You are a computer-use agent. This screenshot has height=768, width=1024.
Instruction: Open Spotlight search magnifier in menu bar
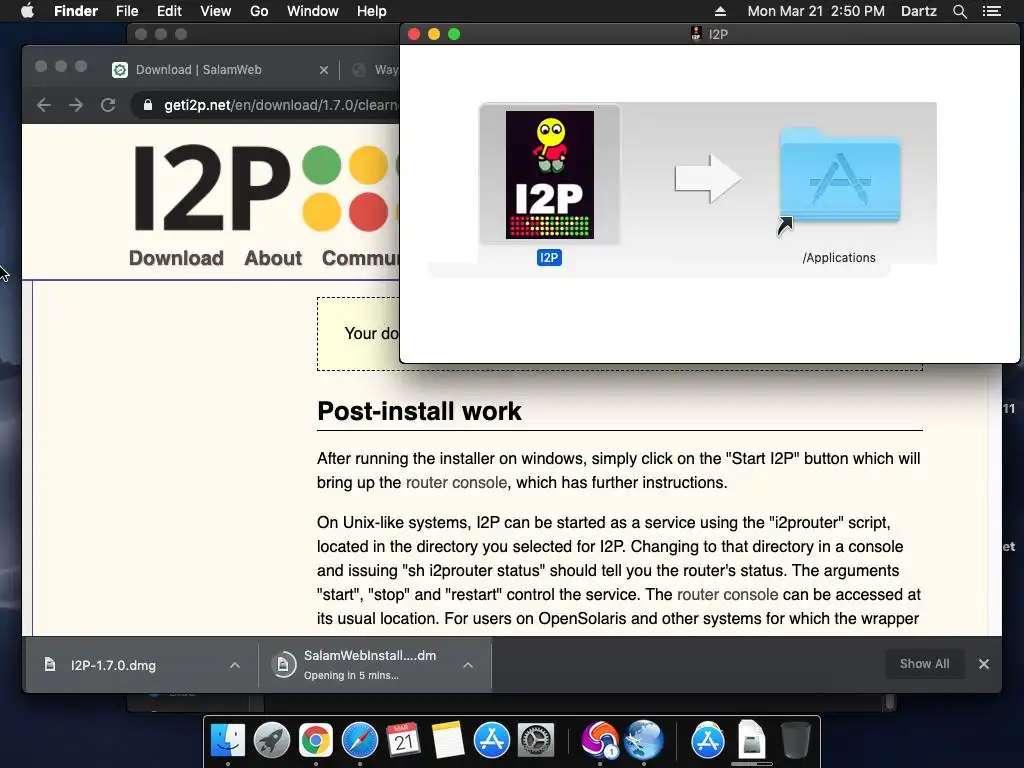click(x=959, y=11)
